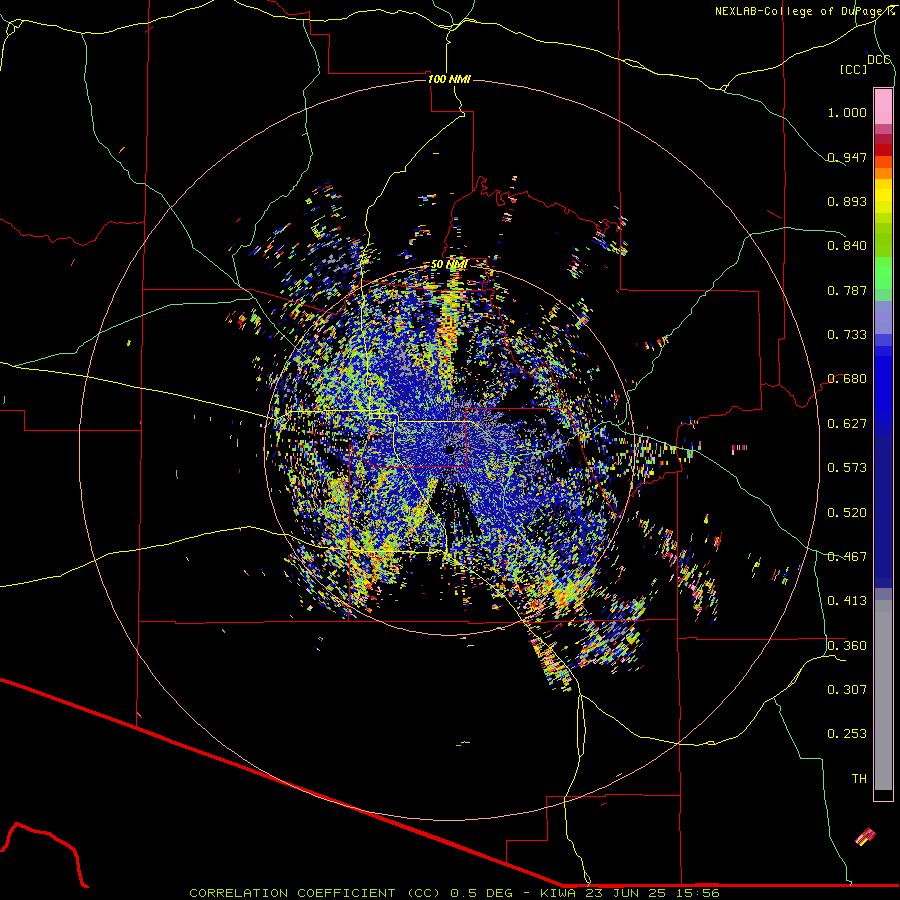
Task: Pick the light pink color bar segment
Action: (883, 107)
